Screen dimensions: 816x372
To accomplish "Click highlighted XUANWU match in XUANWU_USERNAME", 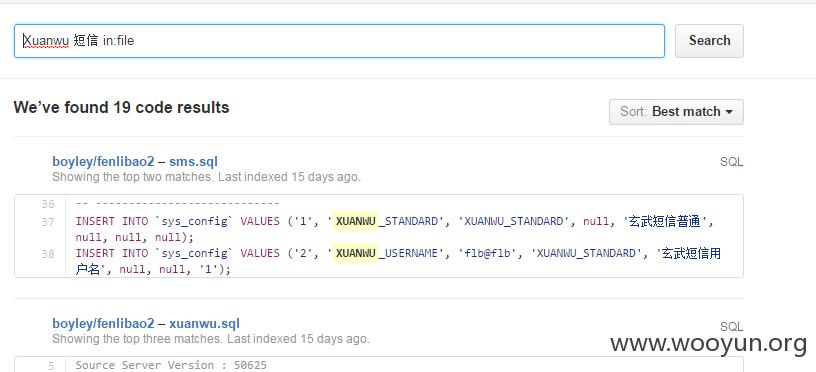I will pyautogui.click(x=355, y=253).
